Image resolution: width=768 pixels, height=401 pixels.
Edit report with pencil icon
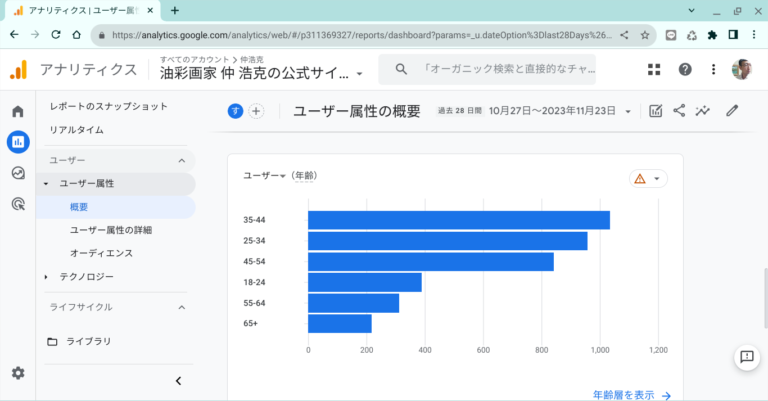coord(732,111)
